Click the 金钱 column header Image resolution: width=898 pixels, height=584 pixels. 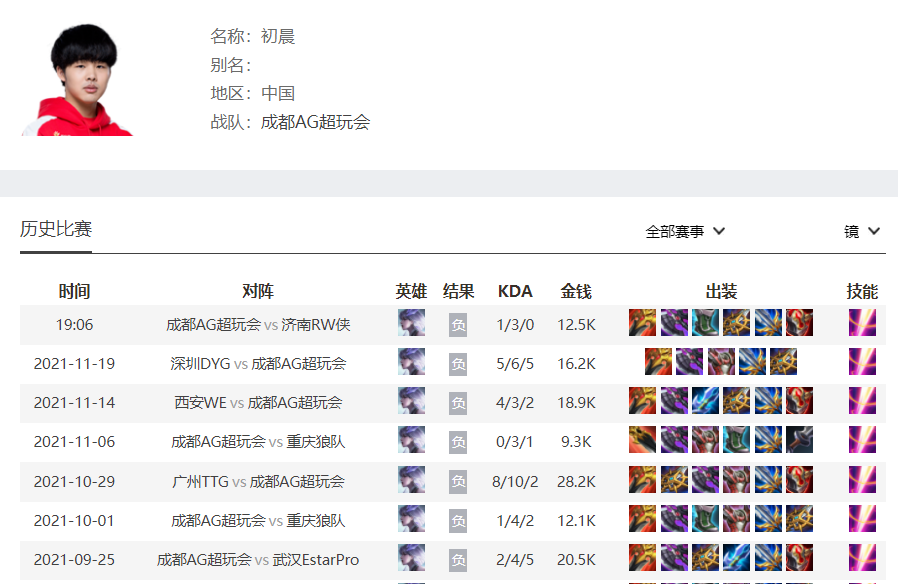(576, 291)
